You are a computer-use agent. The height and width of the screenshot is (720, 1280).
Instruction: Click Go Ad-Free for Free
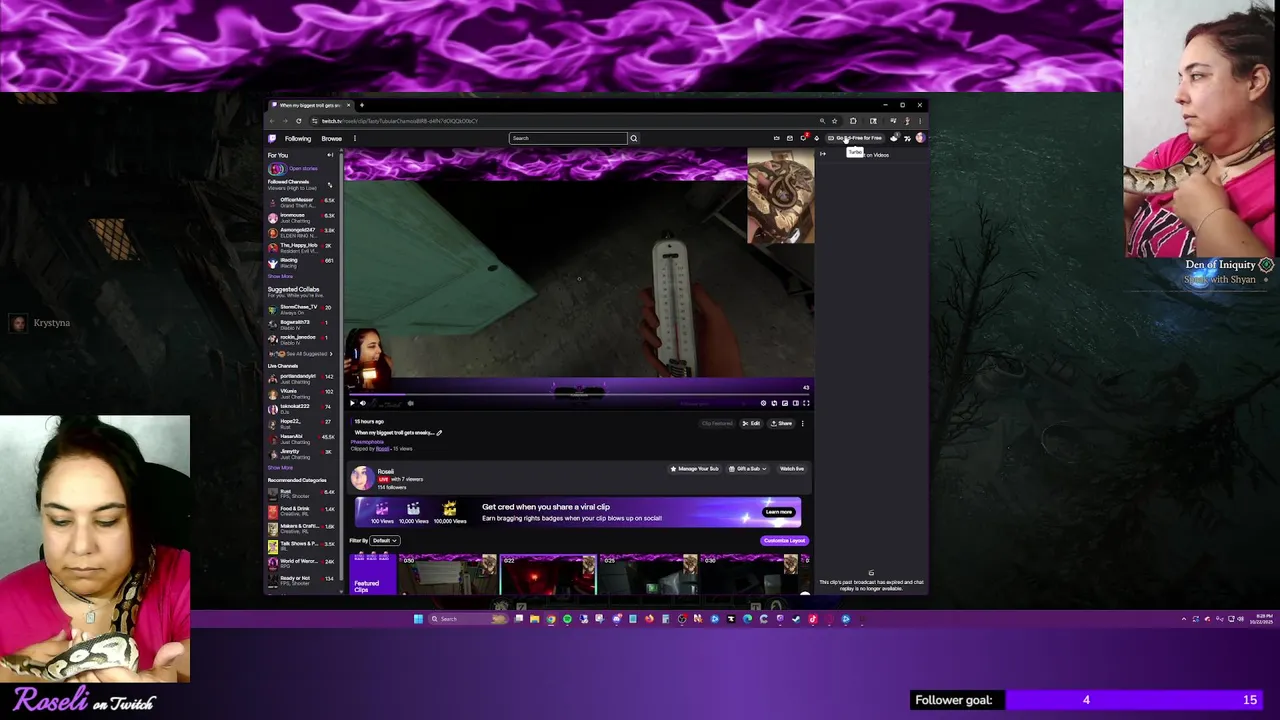click(x=857, y=138)
